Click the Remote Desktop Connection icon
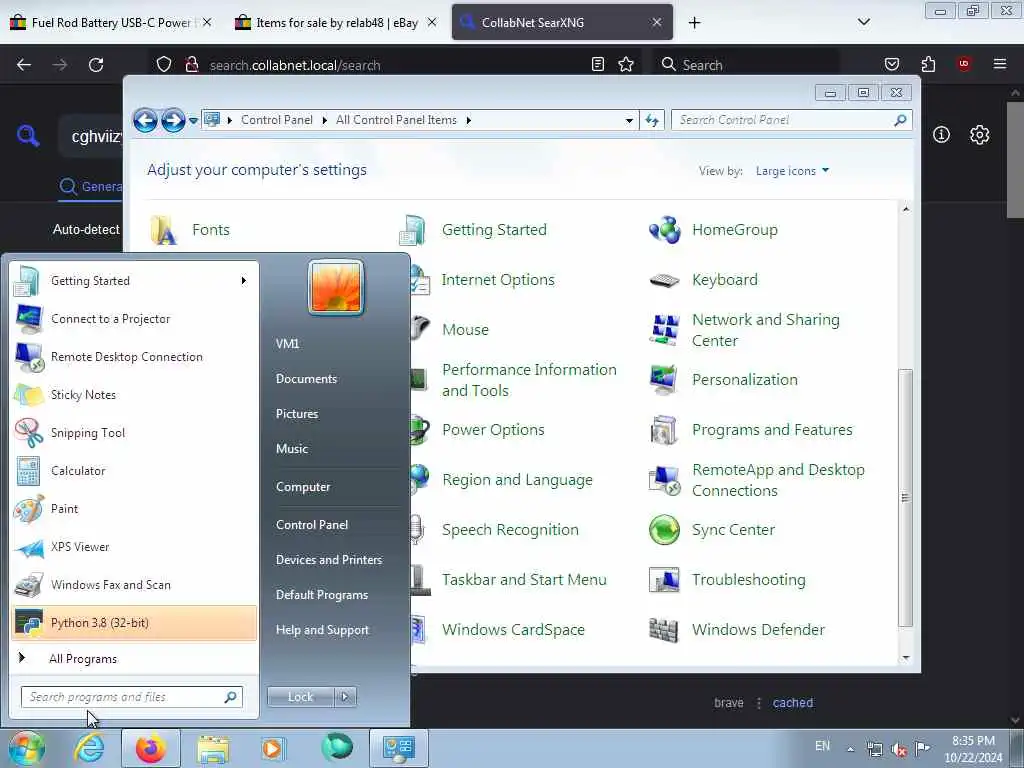The width and height of the screenshot is (1024, 768). (29, 357)
